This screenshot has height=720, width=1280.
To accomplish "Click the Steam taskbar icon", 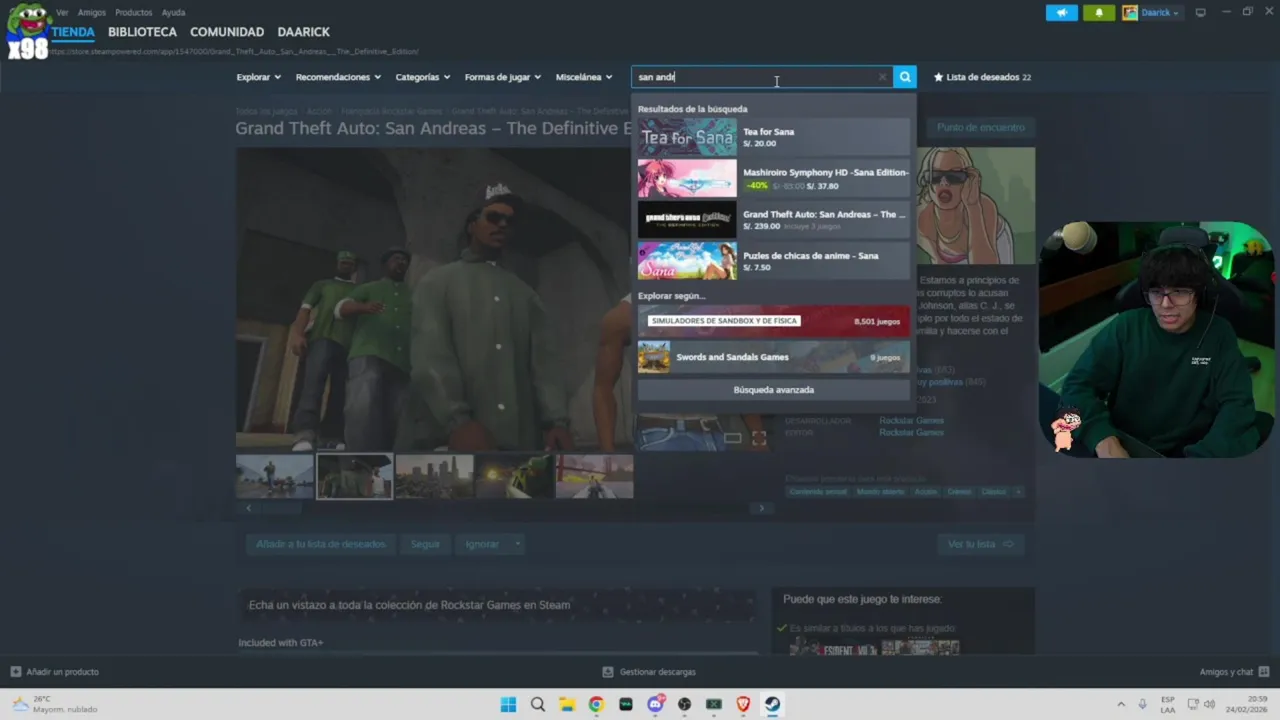I will pyautogui.click(x=773, y=704).
